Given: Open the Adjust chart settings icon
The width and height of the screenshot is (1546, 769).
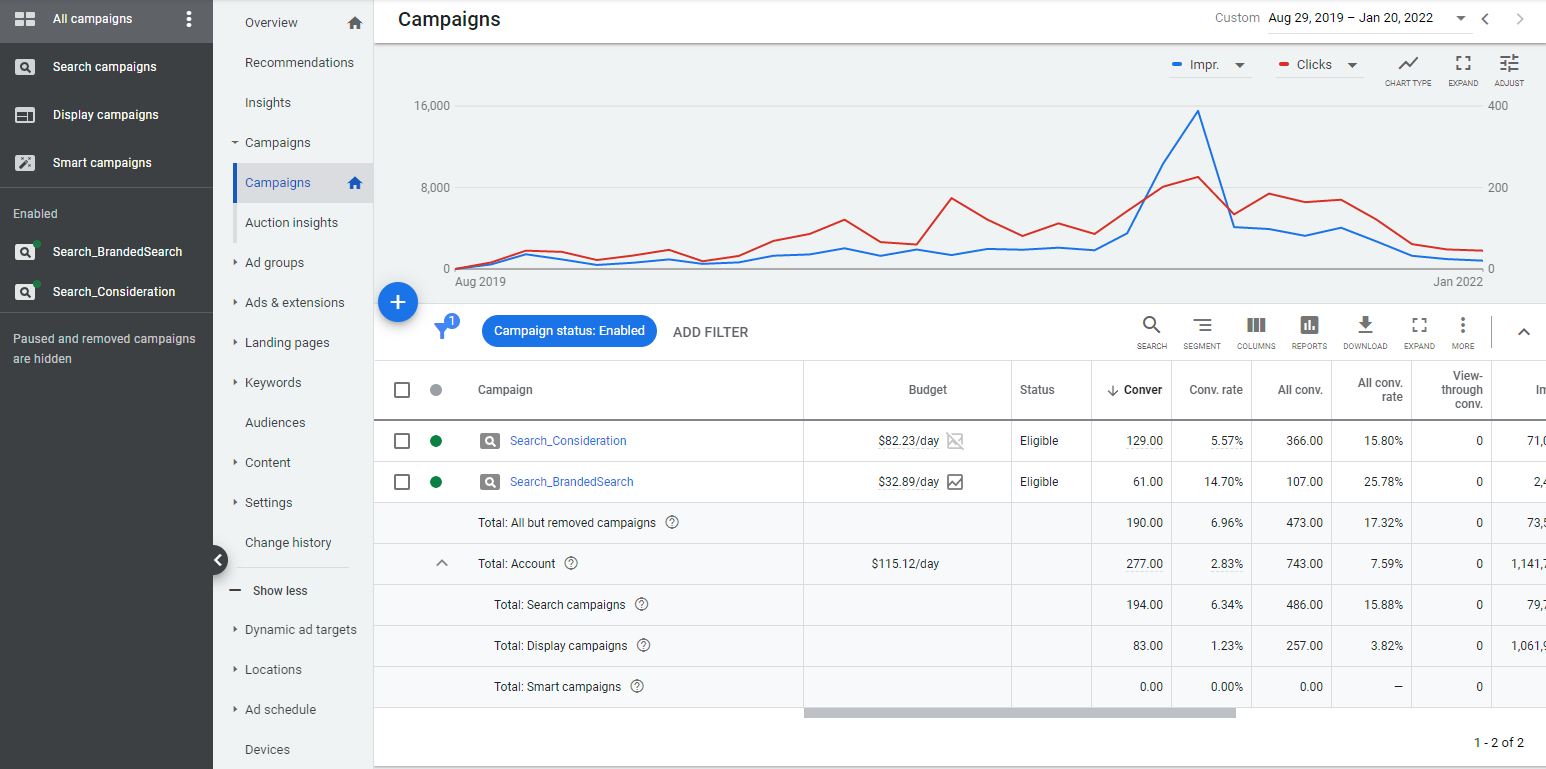Looking at the screenshot, I should (1508, 67).
